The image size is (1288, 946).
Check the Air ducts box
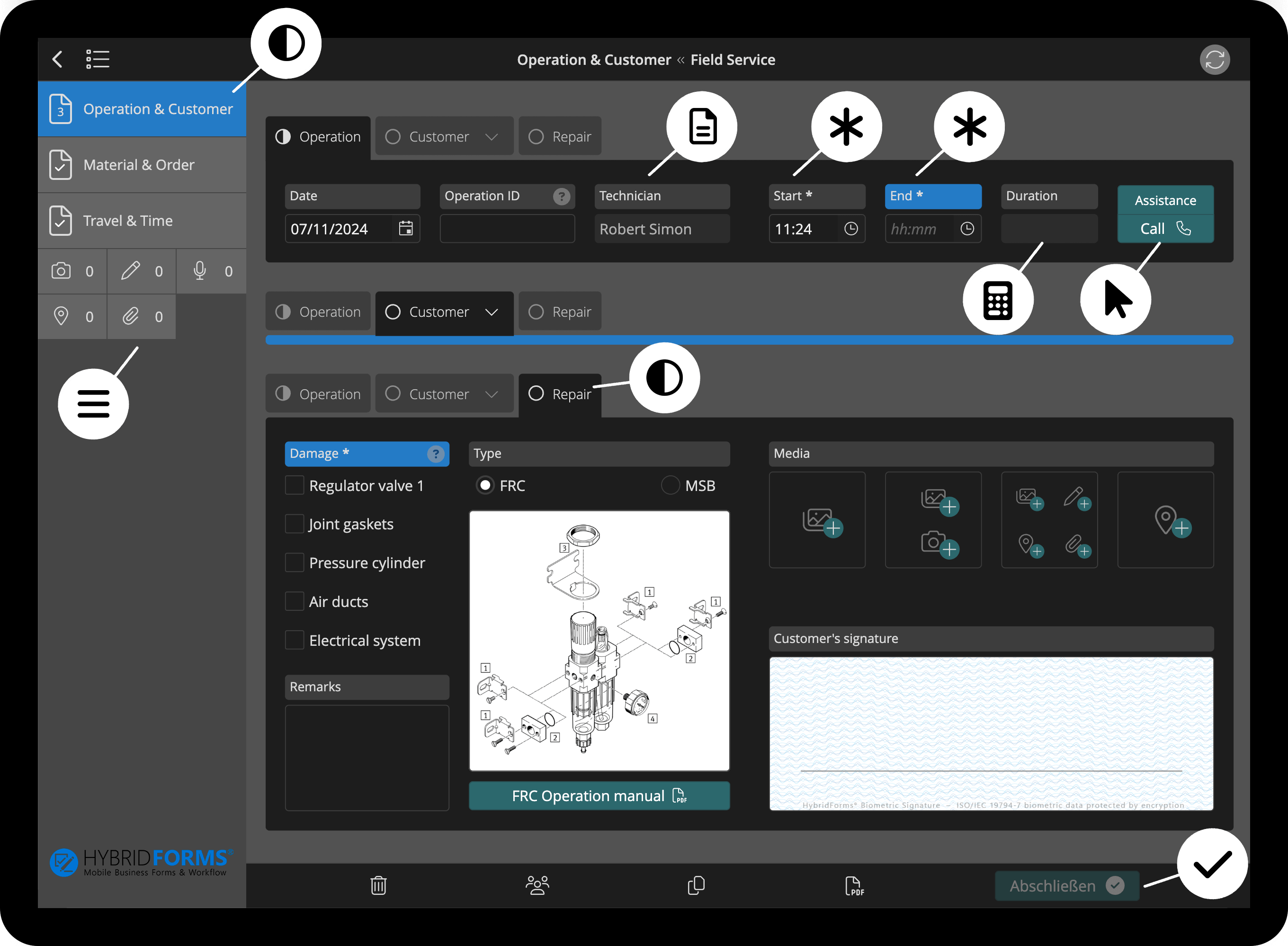pos(295,601)
